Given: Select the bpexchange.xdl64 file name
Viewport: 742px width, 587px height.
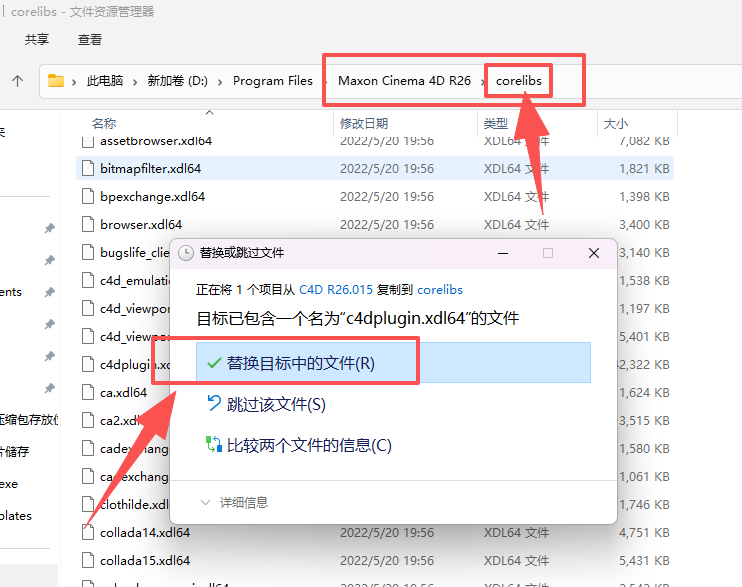Looking at the screenshot, I should [x=152, y=196].
